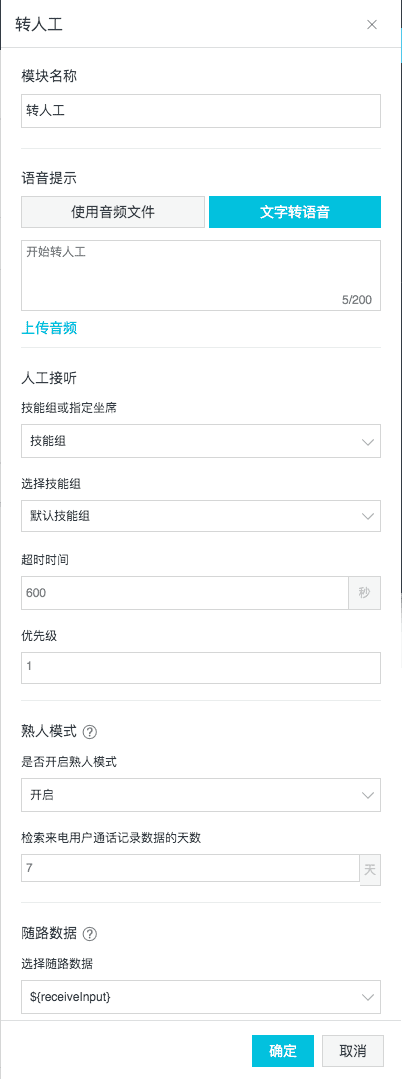
Task: Click the 超时时间 field showing 600
Action: pyautogui.click(x=184, y=592)
